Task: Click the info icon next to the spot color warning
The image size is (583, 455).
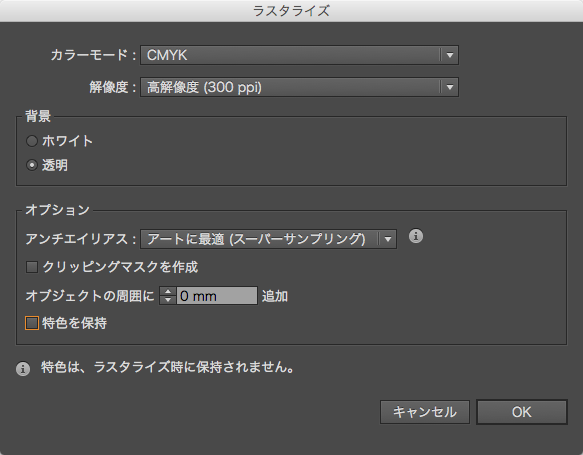Action: coord(23,369)
